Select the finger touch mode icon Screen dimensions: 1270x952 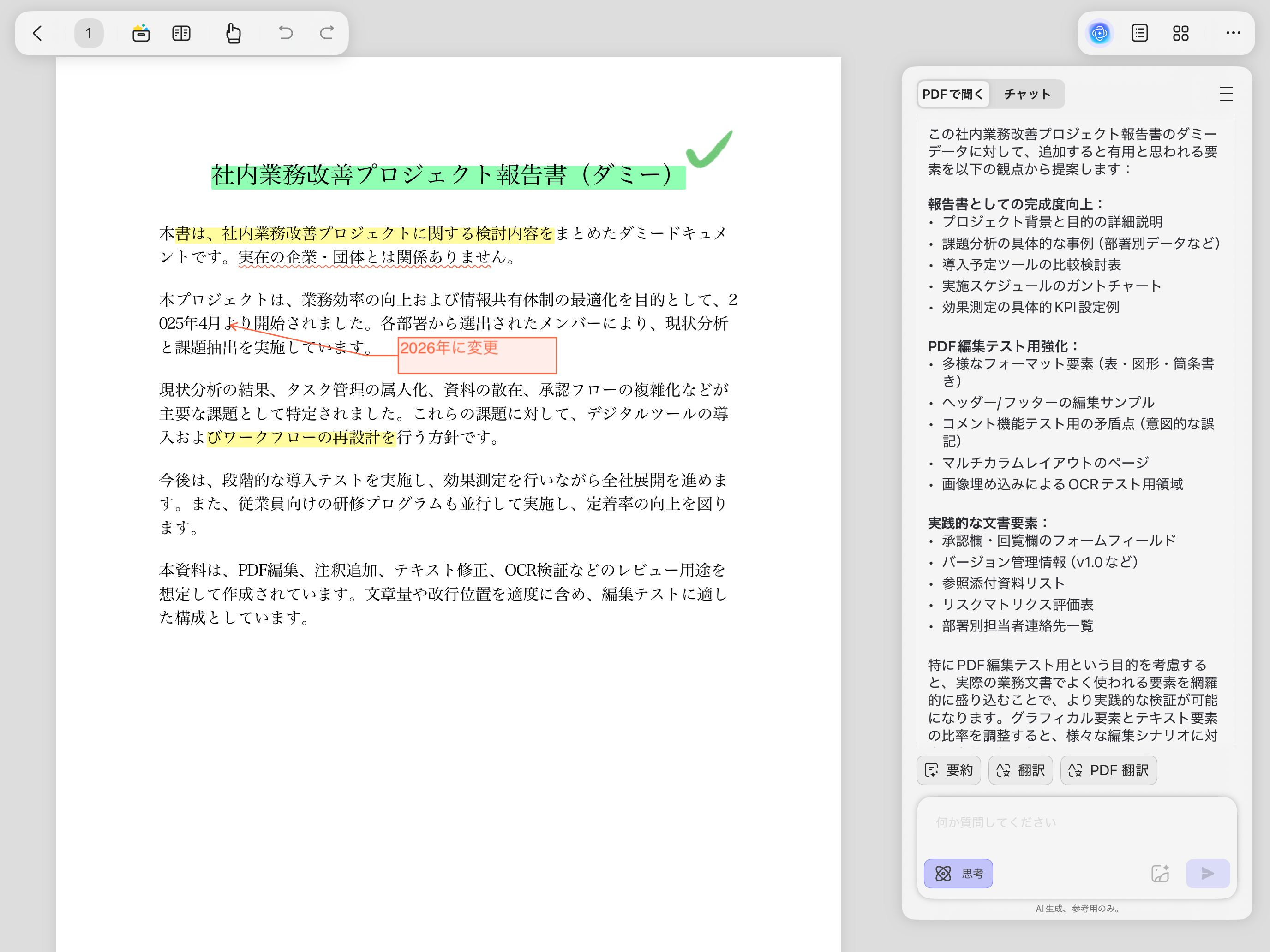coord(233,33)
